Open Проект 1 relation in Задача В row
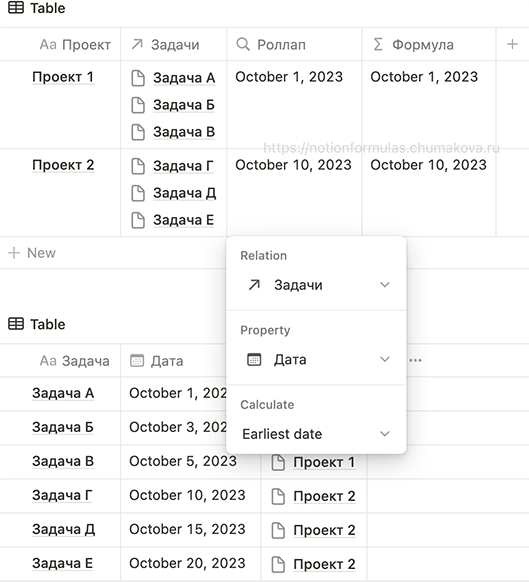The image size is (529, 582). [x=324, y=462]
